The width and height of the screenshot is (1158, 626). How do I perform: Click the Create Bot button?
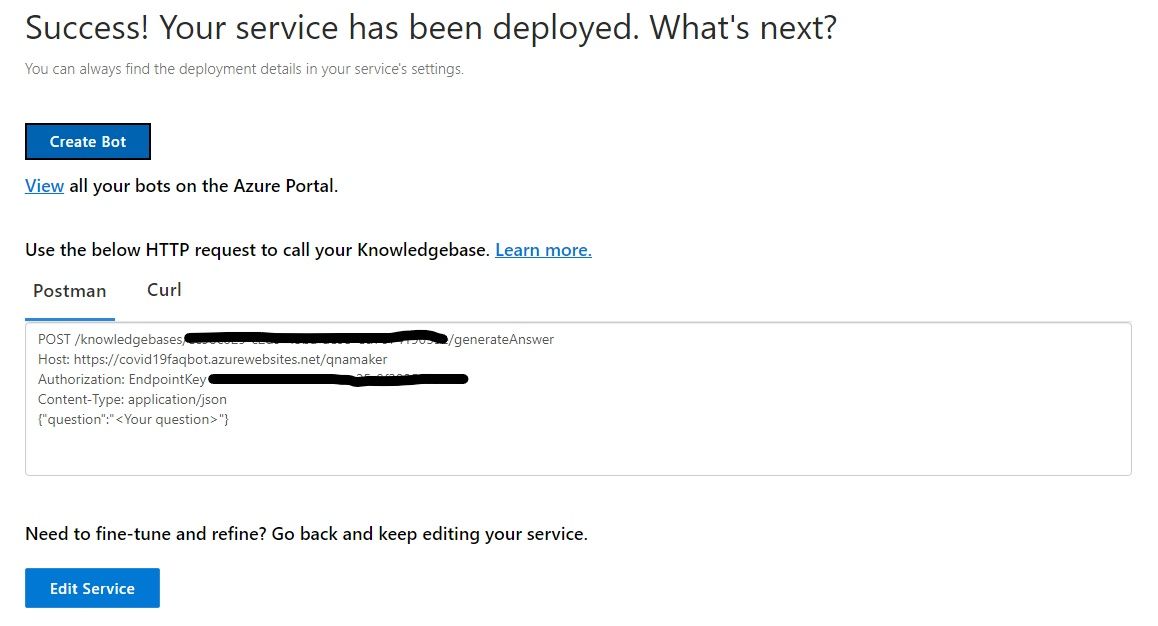(x=87, y=141)
